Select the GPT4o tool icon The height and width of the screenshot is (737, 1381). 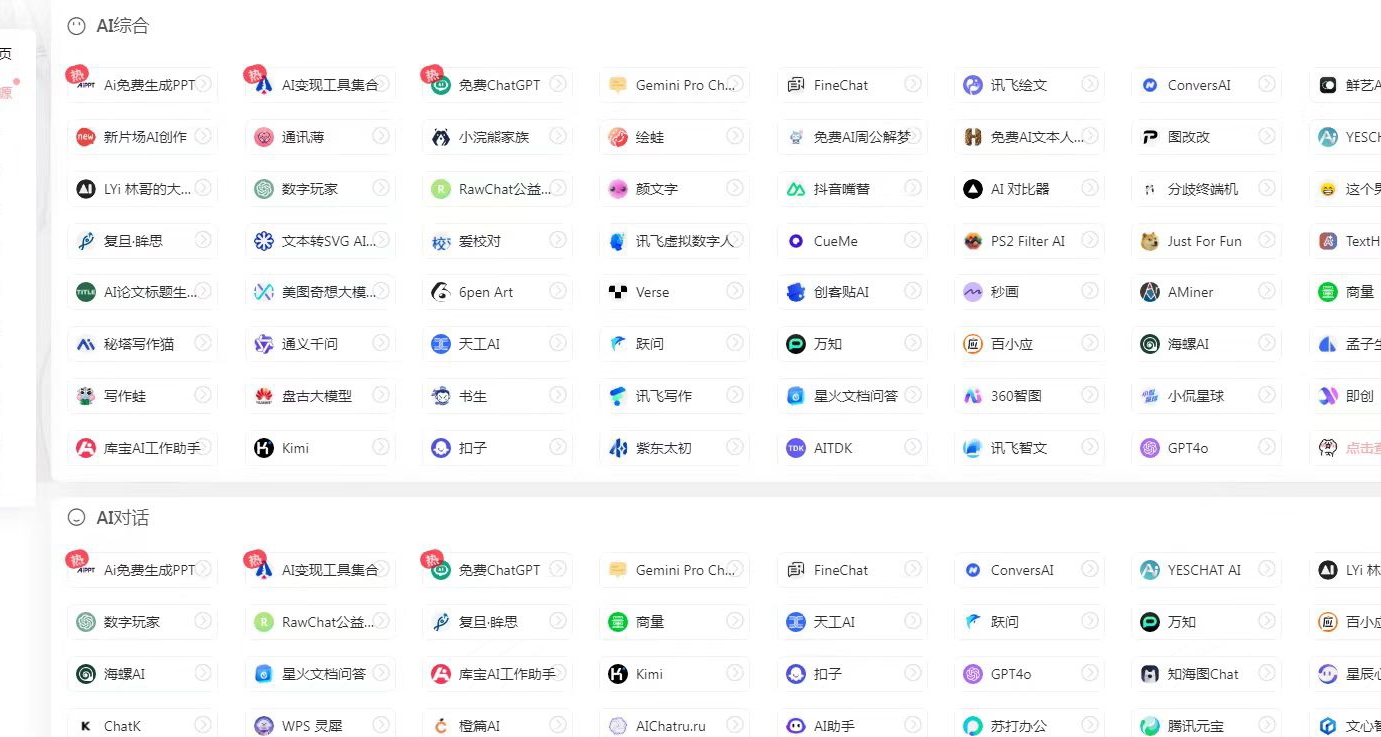click(1150, 448)
